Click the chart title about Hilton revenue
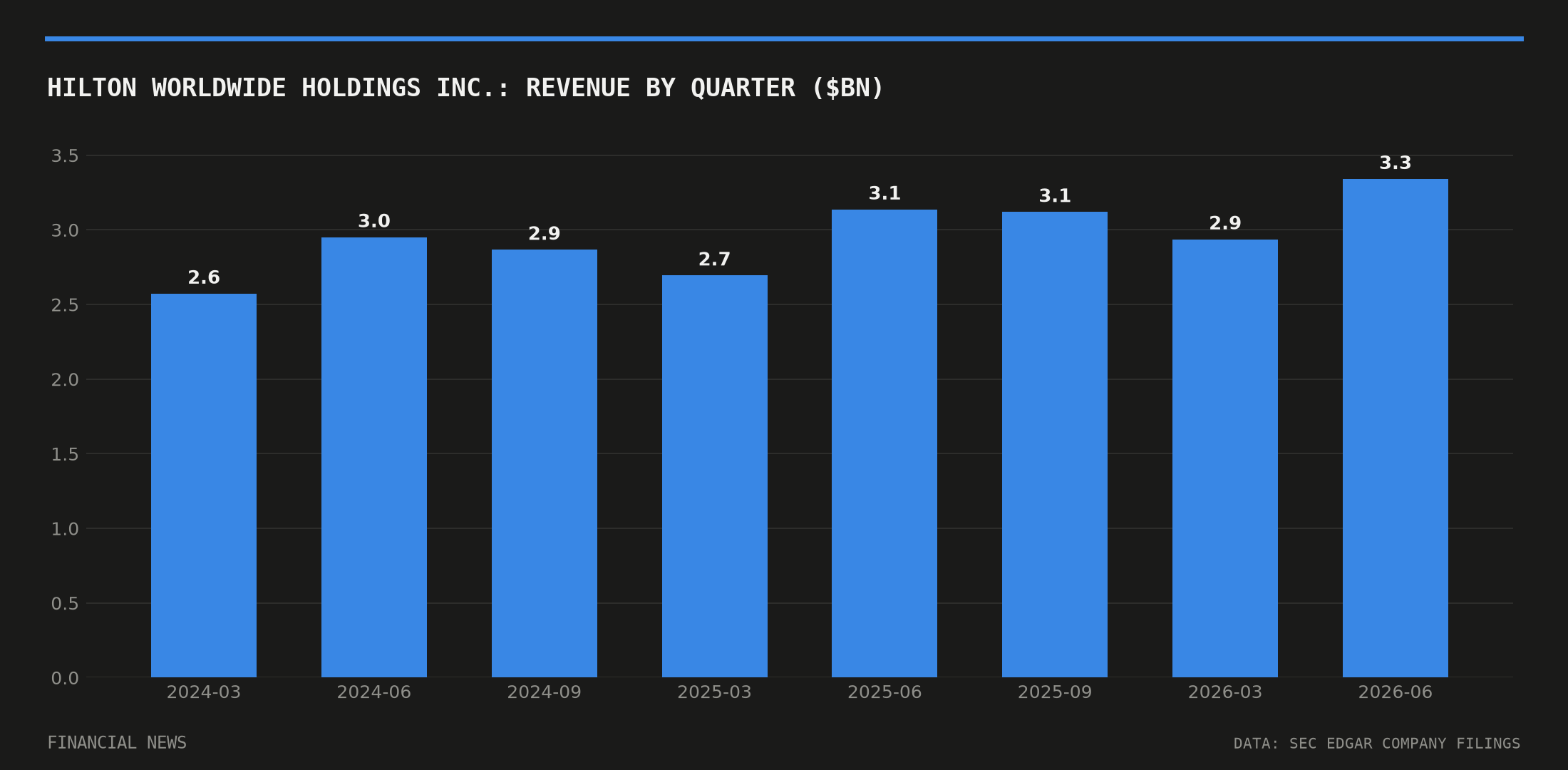The image size is (1568, 770). [x=465, y=88]
